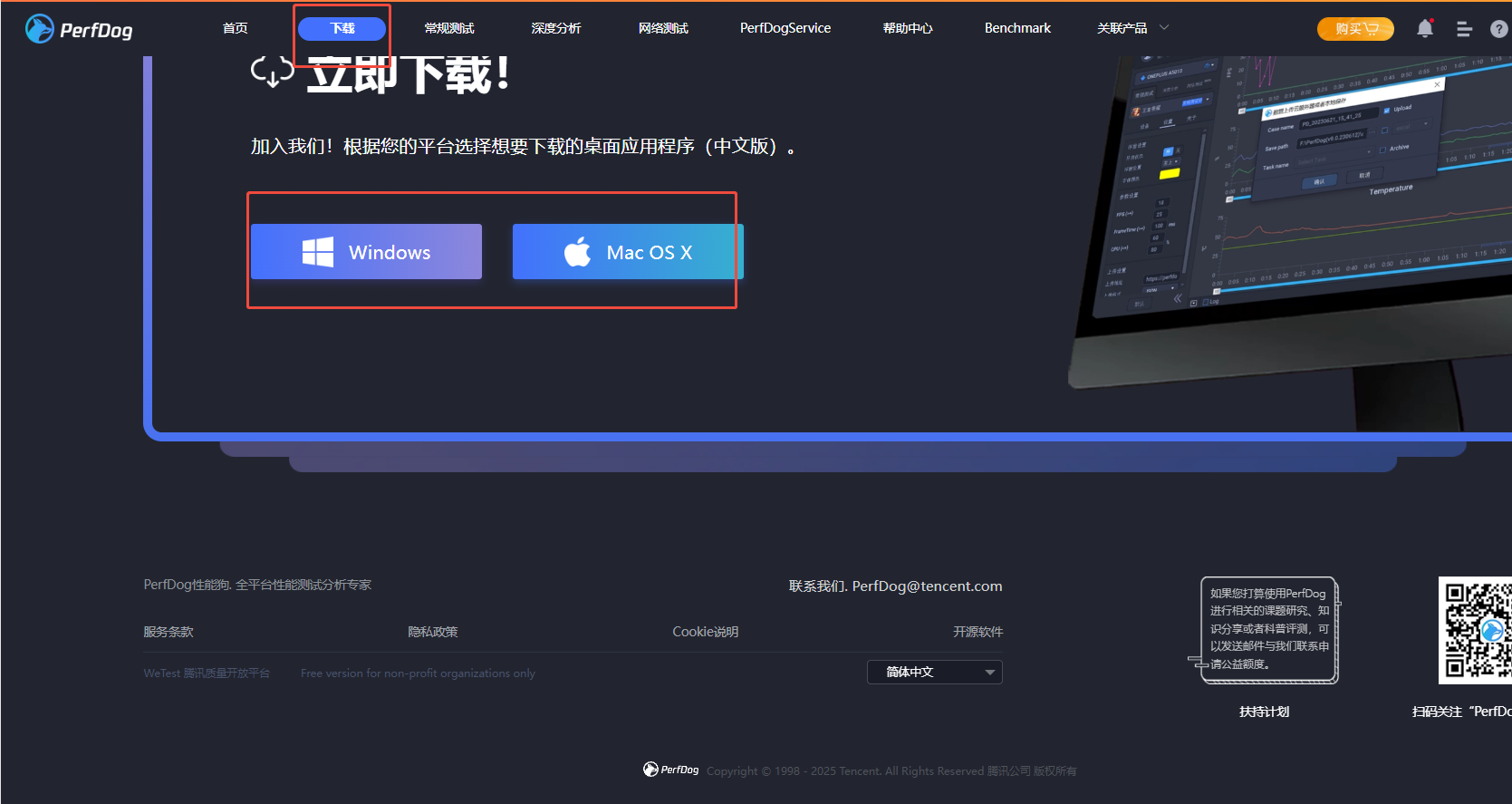
Task: Expand 关联产品 dropdown
Action: 1132,28
